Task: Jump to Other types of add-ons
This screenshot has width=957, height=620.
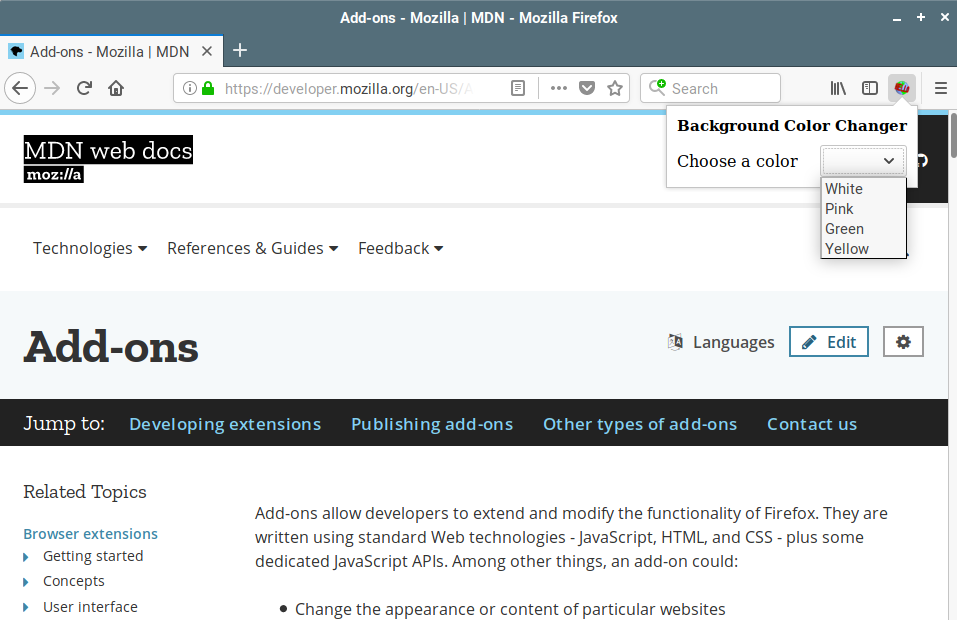Action: [x=640, y=424]
